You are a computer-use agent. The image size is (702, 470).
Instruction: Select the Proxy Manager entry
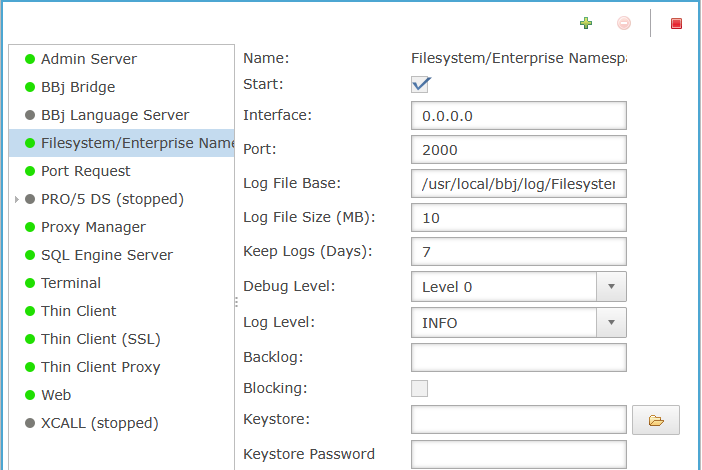point(93,227)
